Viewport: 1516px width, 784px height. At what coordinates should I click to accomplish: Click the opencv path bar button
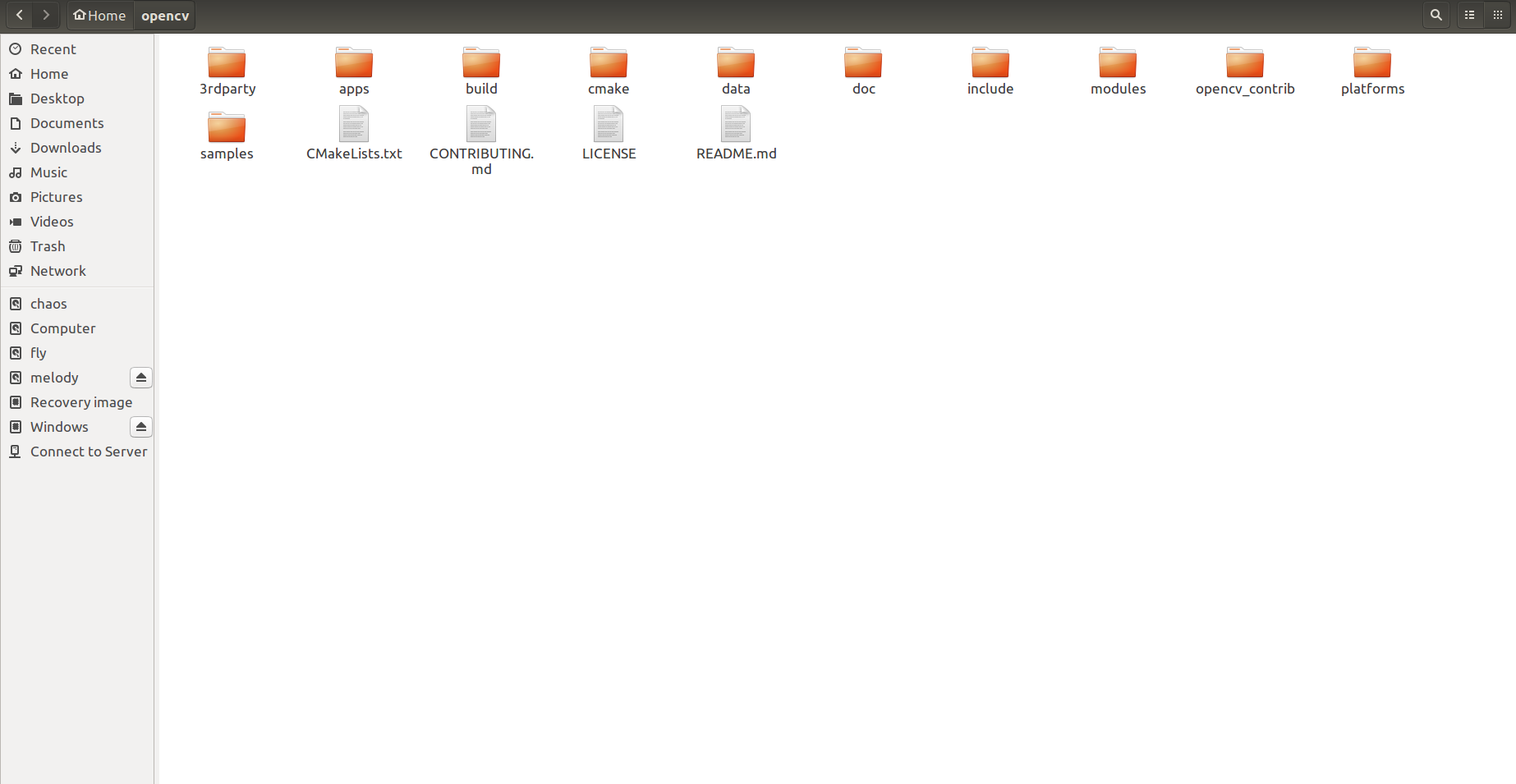[165, 16]
